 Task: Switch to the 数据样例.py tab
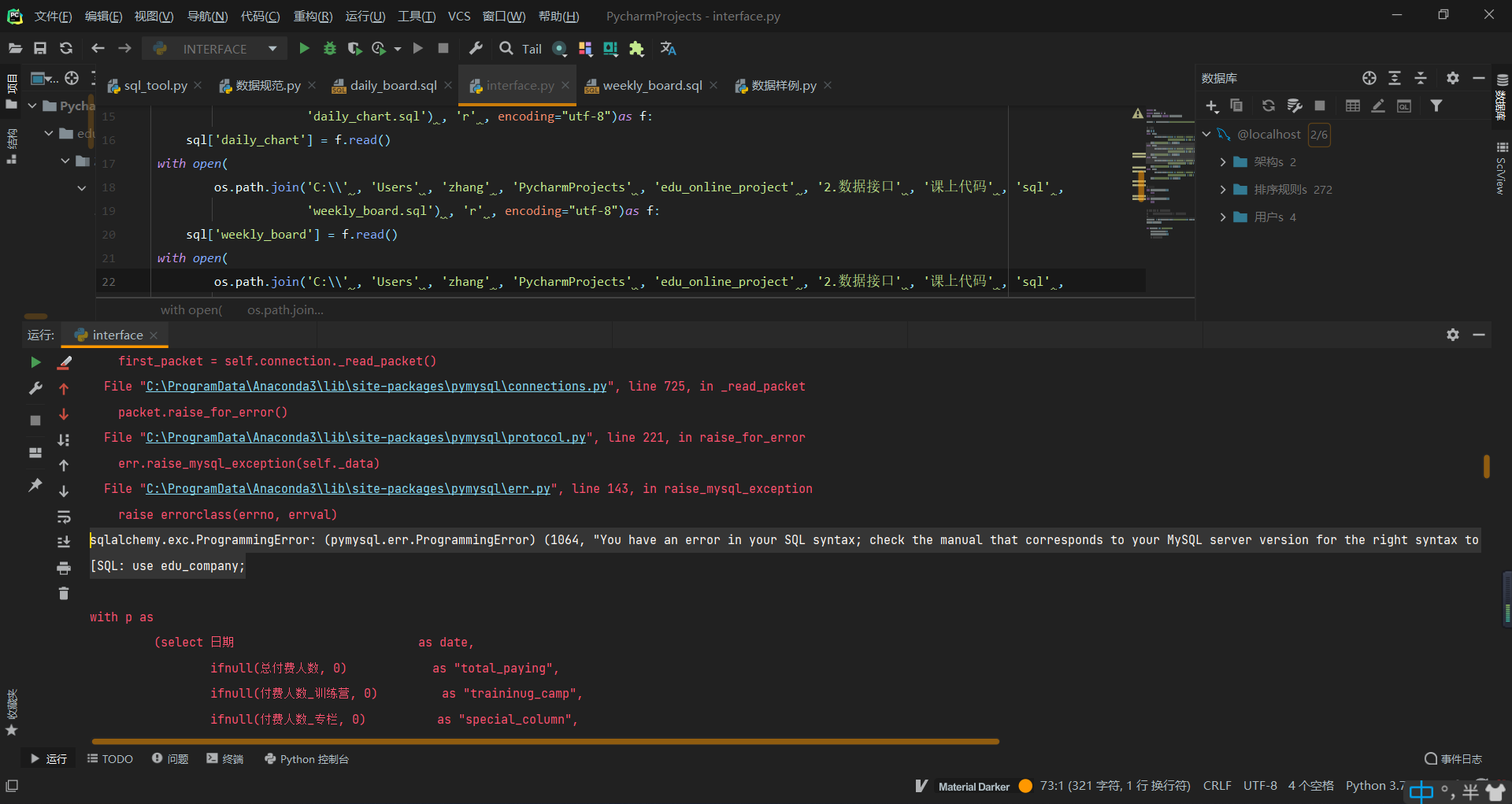tap(784, 86)
